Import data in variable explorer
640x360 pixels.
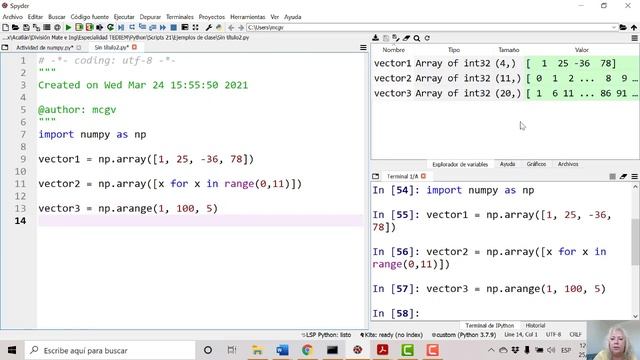point(376,38)
